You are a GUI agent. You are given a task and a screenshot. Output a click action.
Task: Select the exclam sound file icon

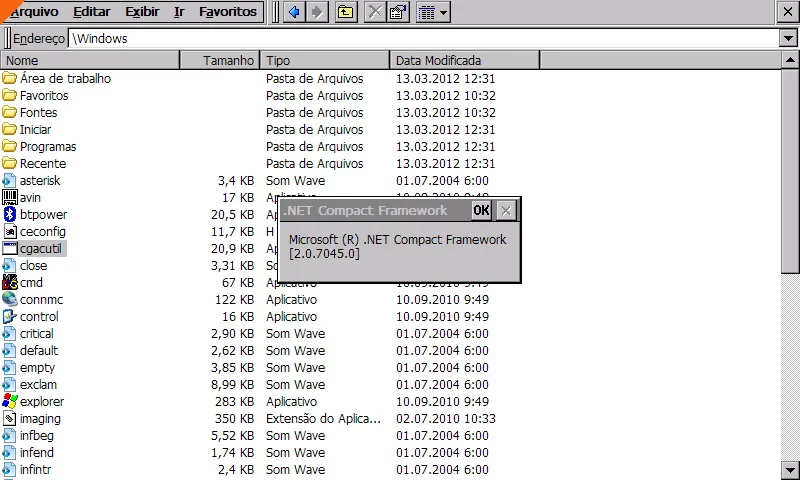tap(9, 384)
